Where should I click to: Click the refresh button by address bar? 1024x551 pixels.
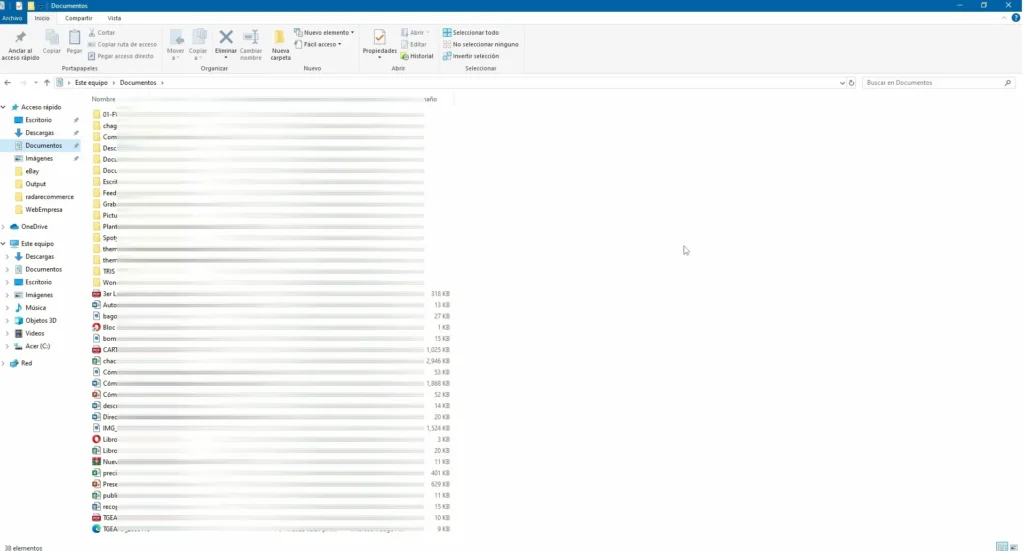click(x=851, y=83)
